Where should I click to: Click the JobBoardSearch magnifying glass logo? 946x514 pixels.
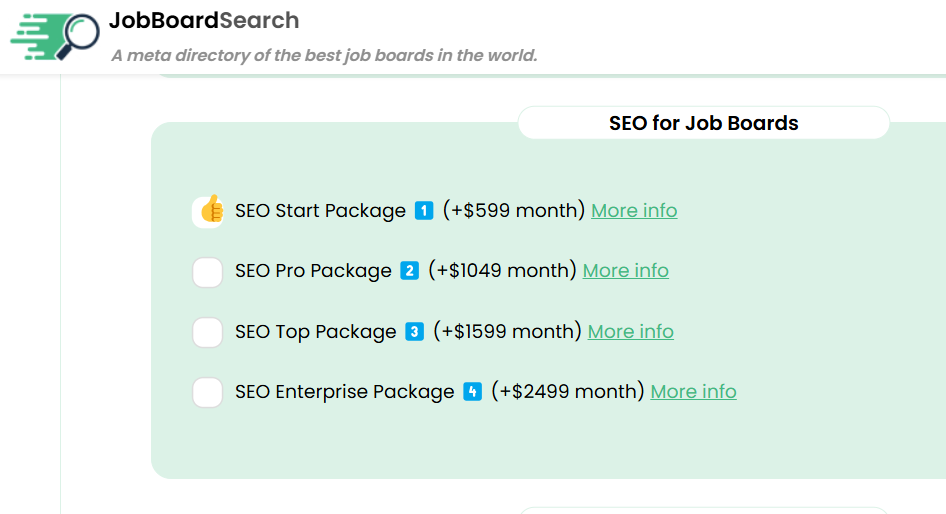(55, 39)
